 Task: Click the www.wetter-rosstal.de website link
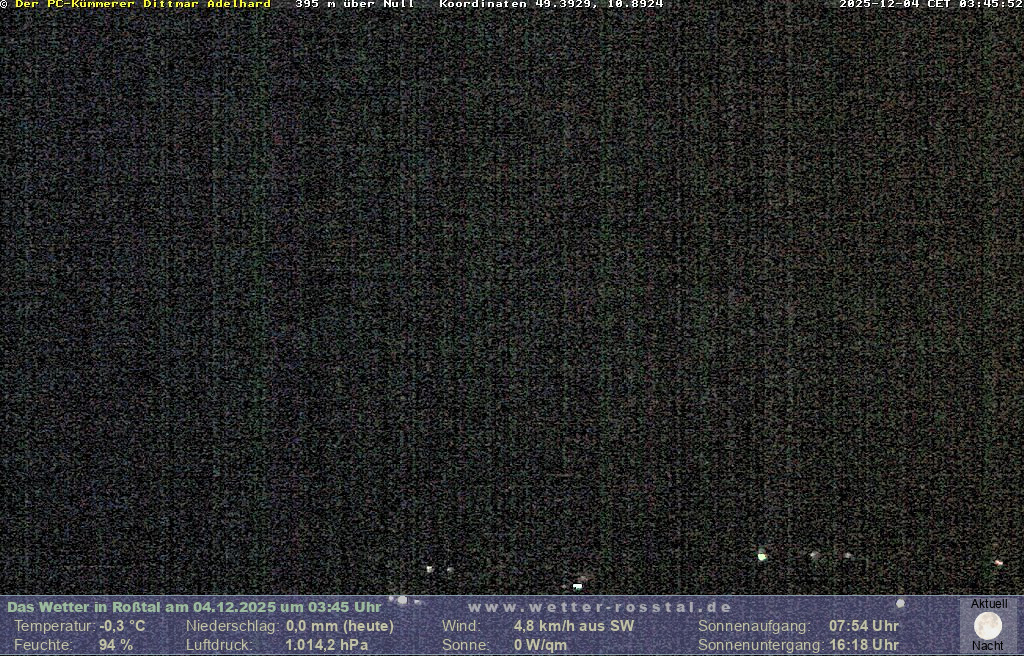tap(600, 607)
